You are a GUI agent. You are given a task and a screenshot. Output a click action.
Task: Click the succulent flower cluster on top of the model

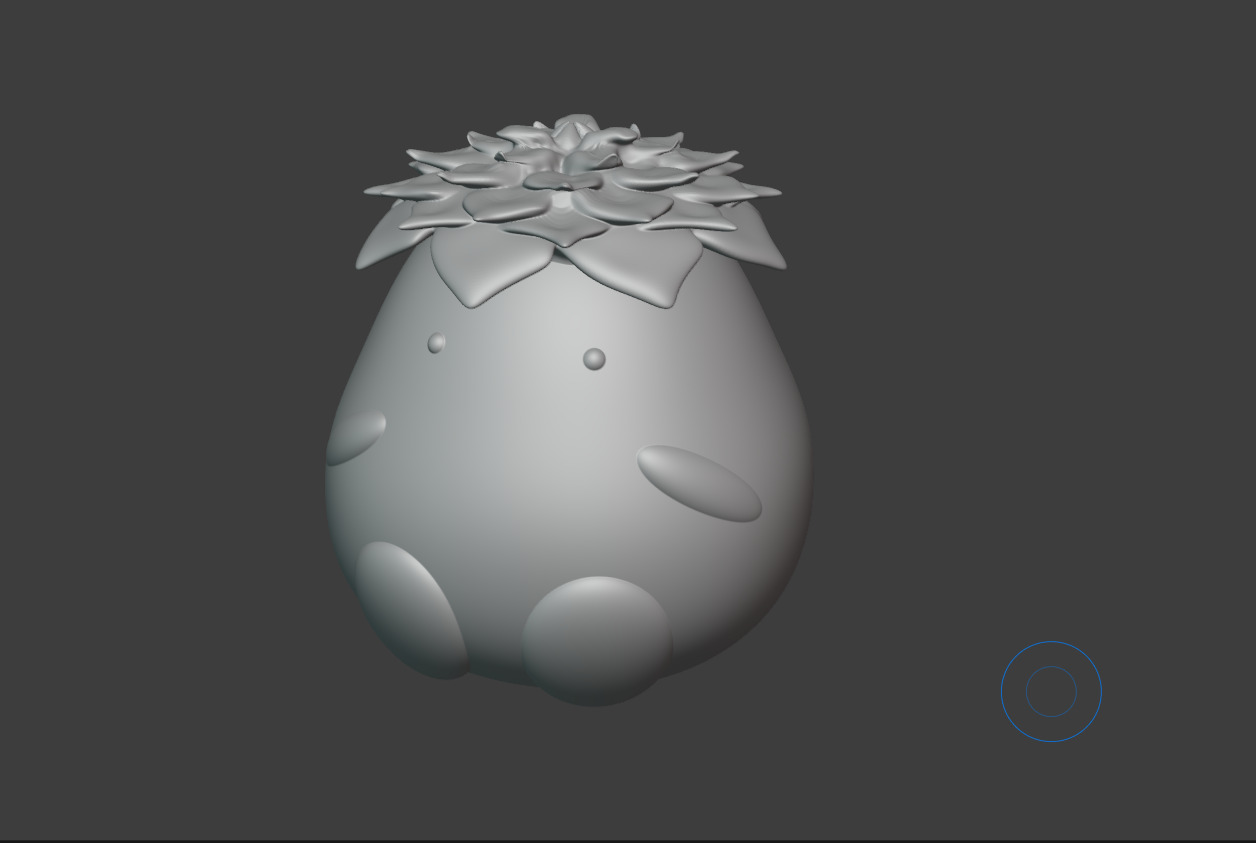[x=573, y=210]
